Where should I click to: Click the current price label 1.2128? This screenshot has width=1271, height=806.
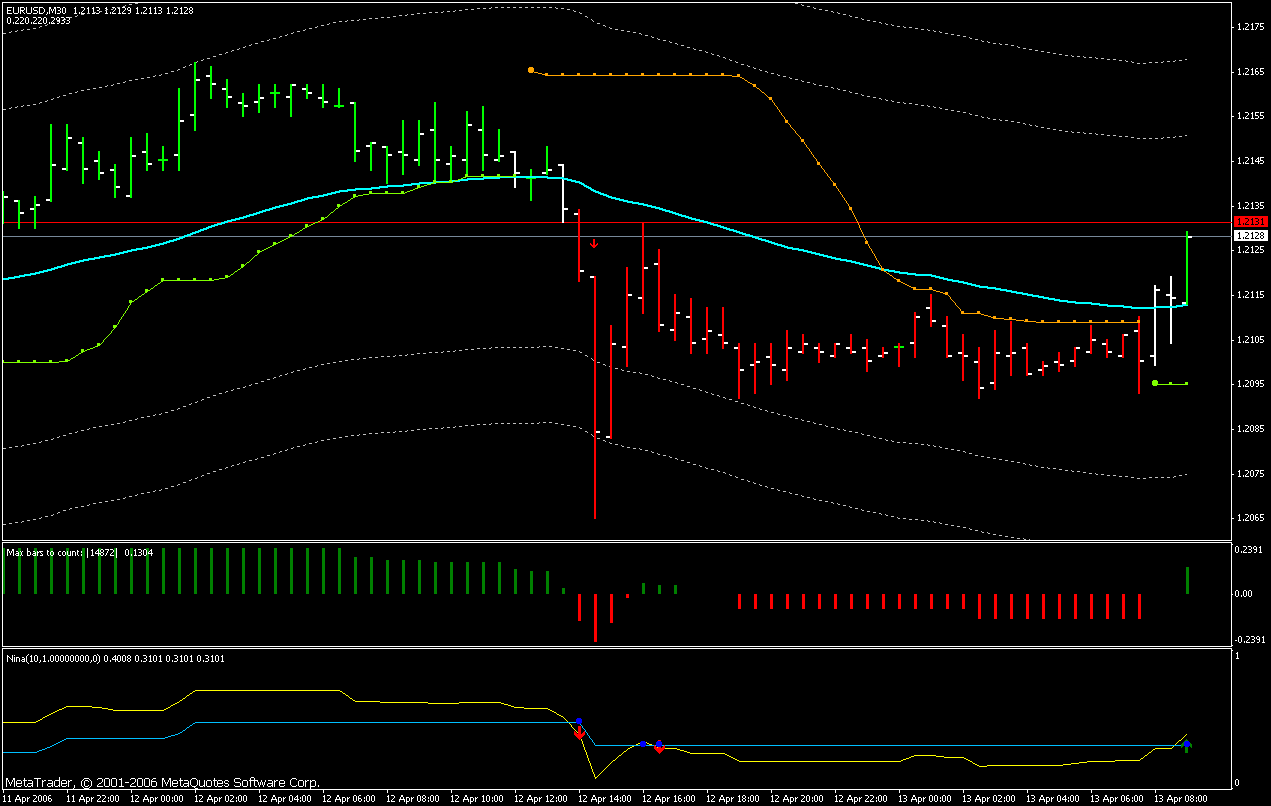(1250, 236)
